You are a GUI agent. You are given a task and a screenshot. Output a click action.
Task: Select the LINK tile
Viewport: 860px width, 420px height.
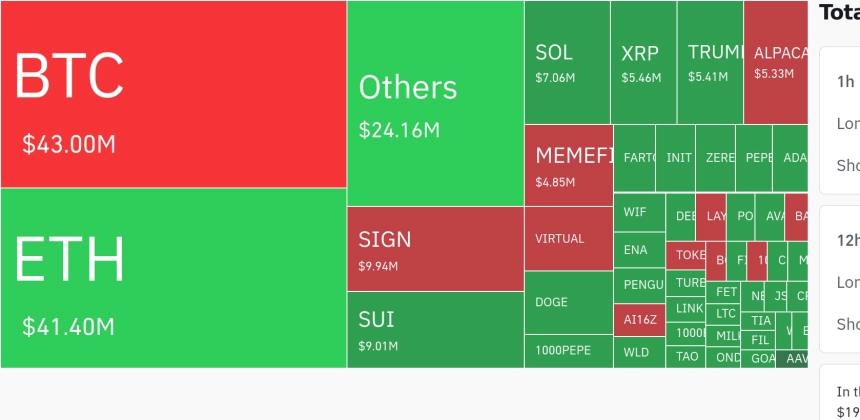point(686,309)
